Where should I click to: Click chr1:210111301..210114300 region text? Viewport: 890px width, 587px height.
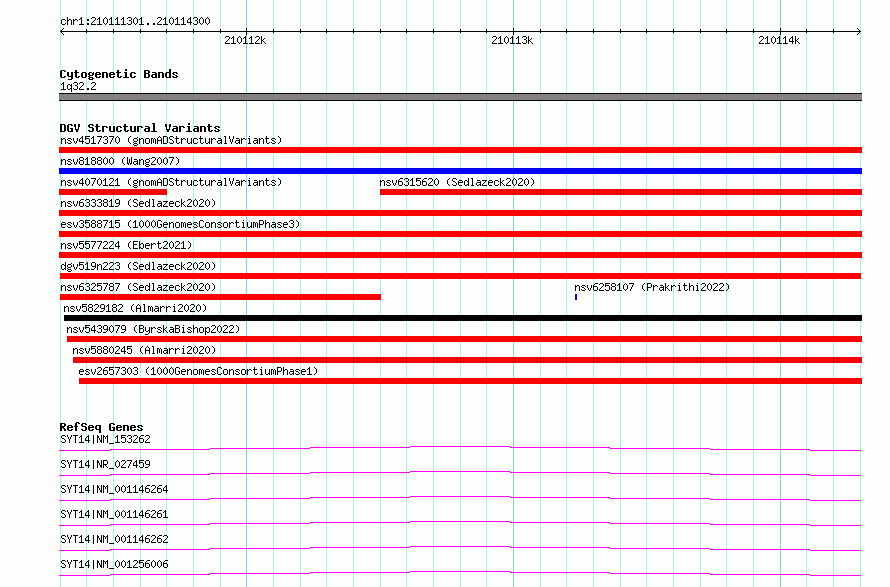point(135,21)
